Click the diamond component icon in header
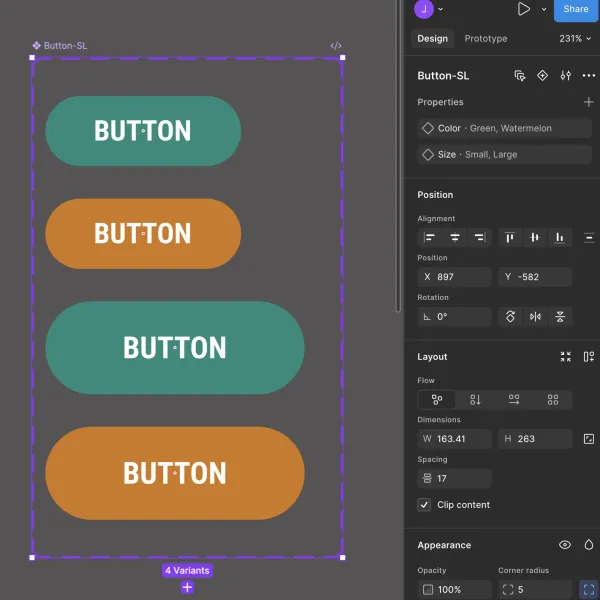This screenshot has height=600, width=600. tap(542, 76)
